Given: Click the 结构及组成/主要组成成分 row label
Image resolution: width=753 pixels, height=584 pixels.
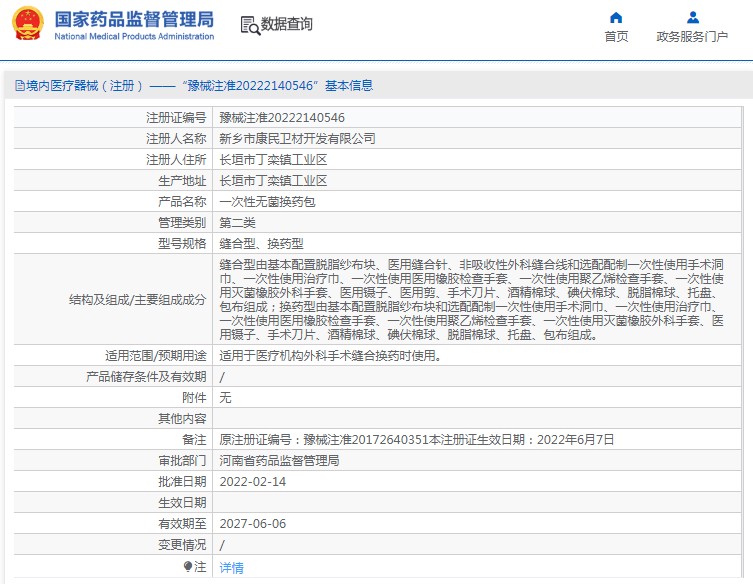Looking at the screenshot, I should pos(137,300).
